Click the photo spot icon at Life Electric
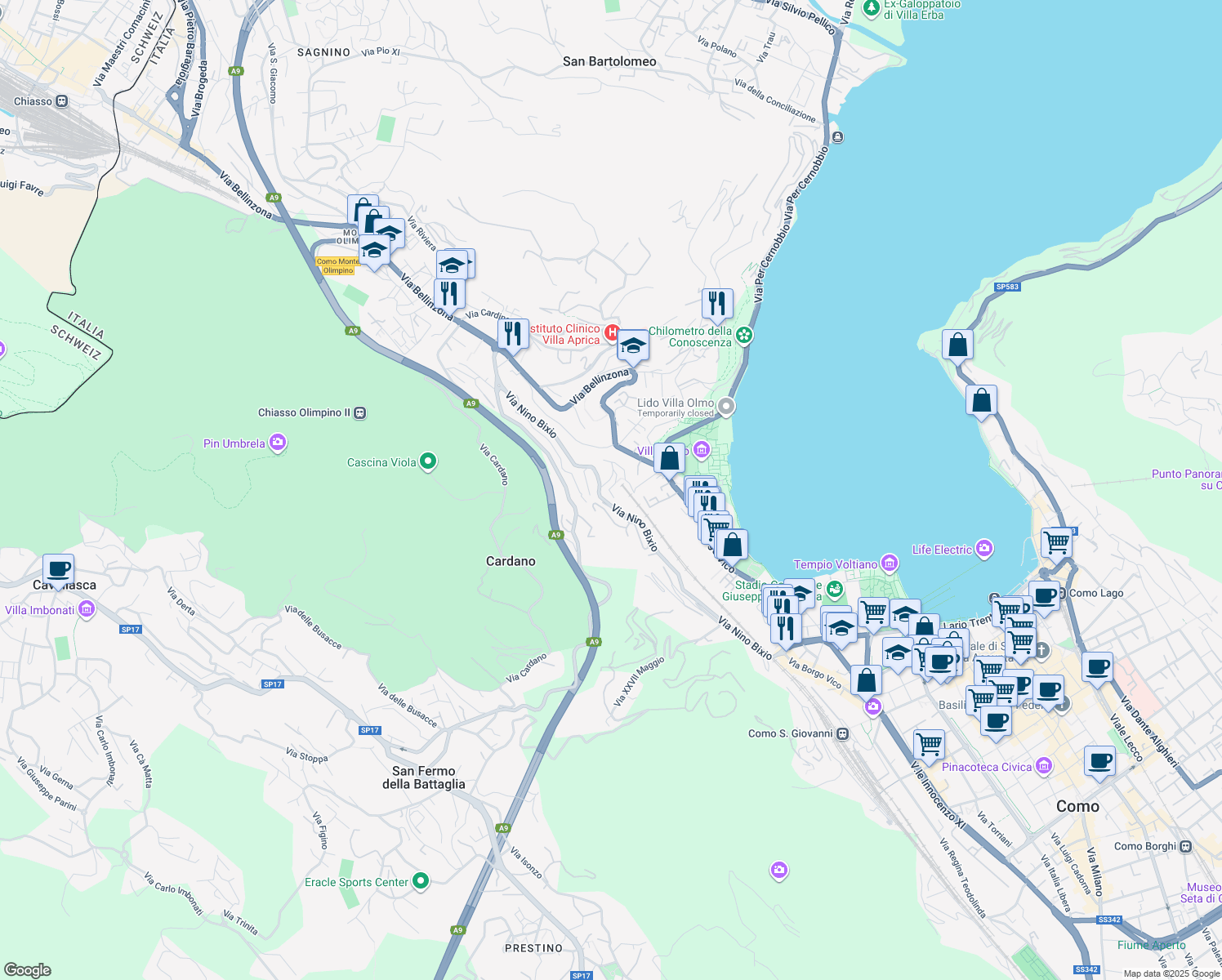Viewport: 1222px width, 980px height. tap(983, 550)
